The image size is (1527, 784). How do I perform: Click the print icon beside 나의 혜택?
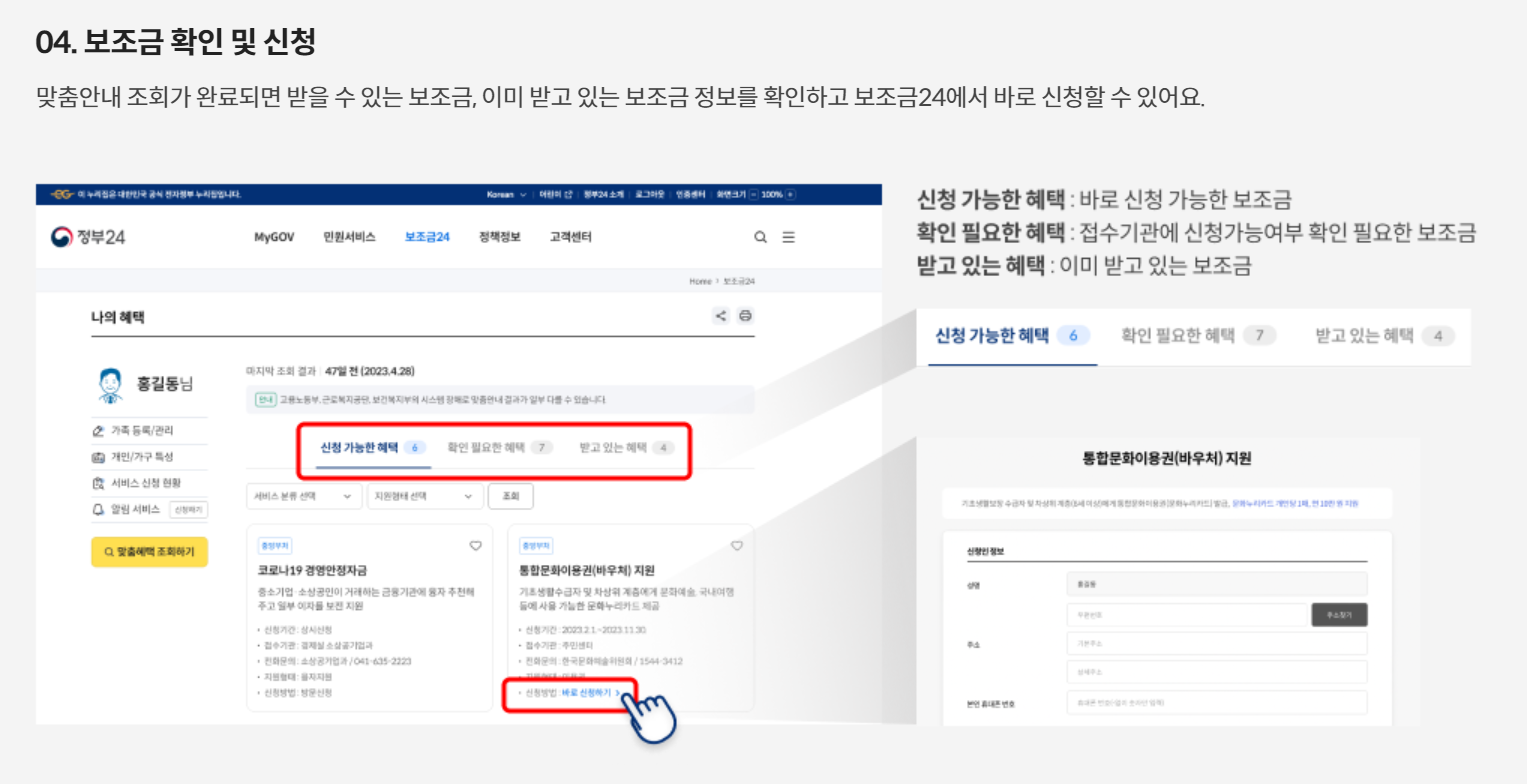coord(745,316)
